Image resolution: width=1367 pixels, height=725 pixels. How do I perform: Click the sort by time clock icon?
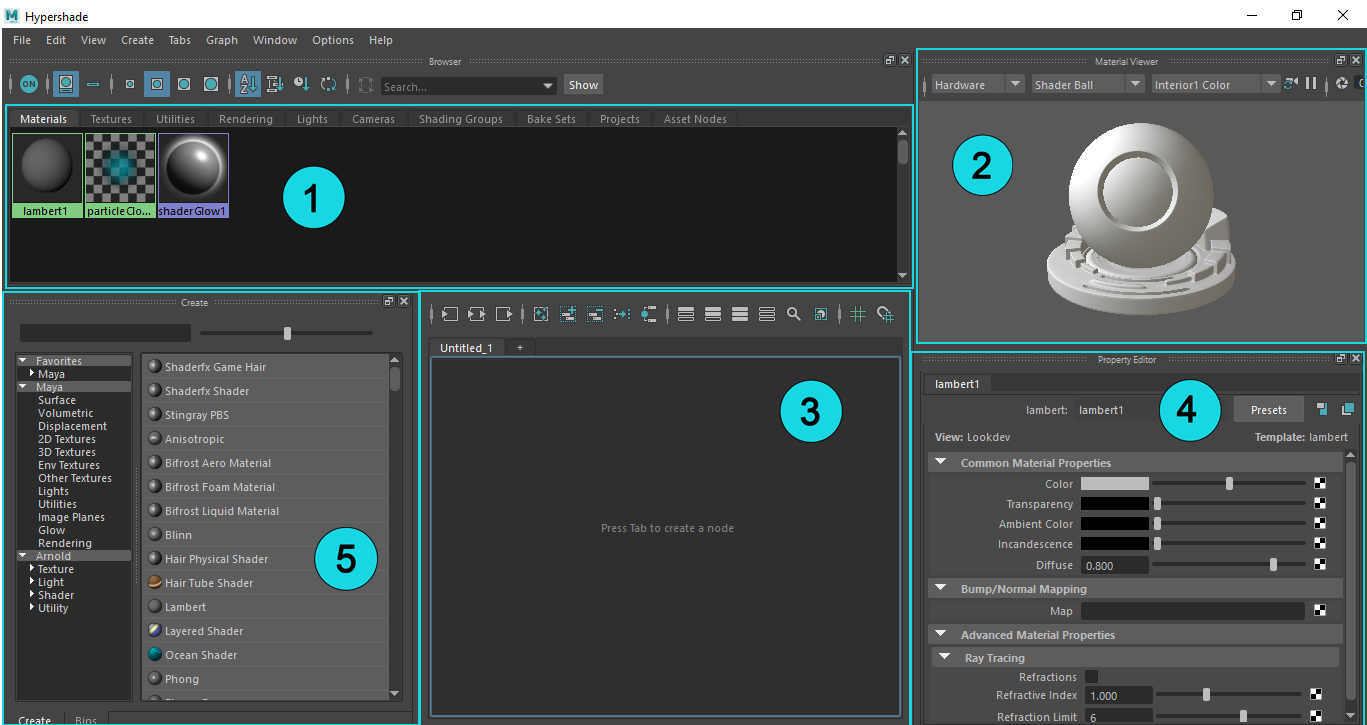click(302, 85)
